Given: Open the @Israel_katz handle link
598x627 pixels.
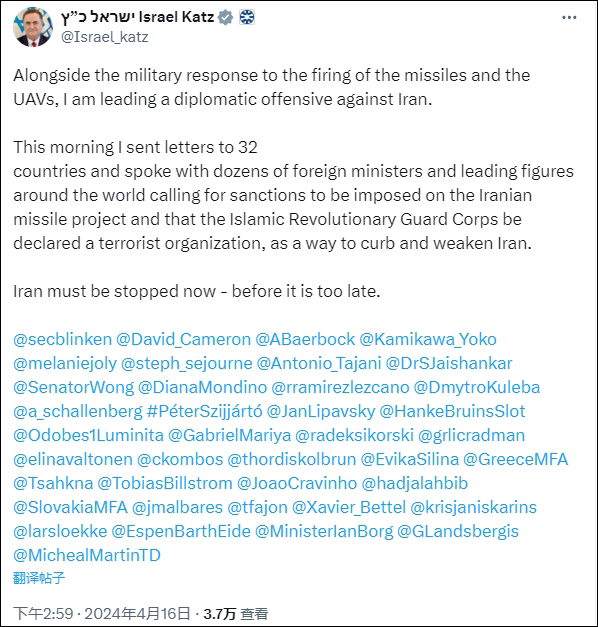Looking at the screenshot, I should tap(104, 37).
